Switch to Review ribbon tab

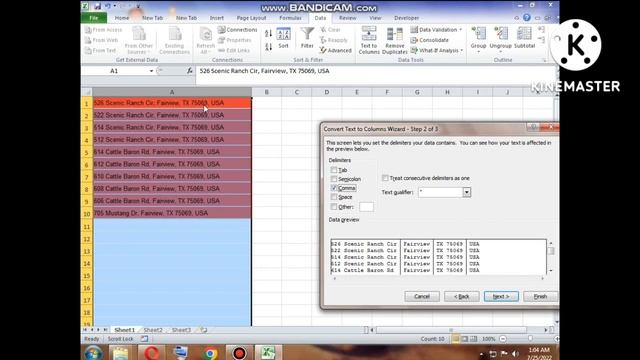[x=347, y=18]
